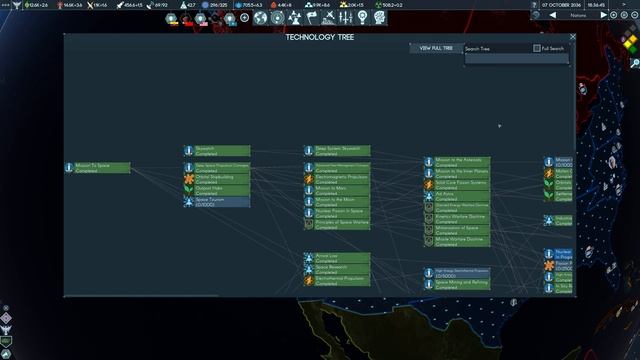Screen dimensions: 640x360
Task: Open the council people icon in toolbar
Action: [x=294, y=18]
